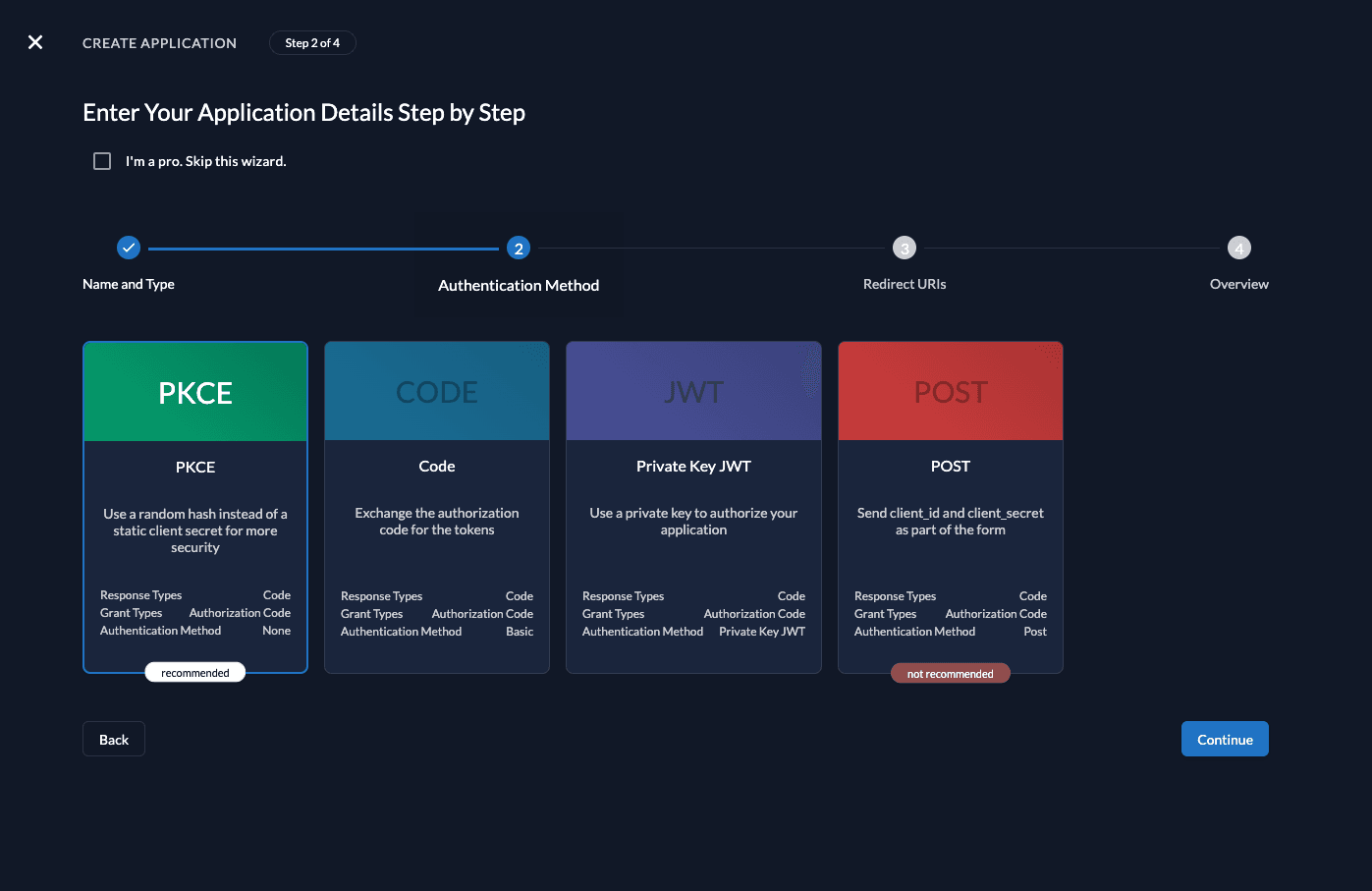Click the Step 2 of 4 pill

point(312,42)
